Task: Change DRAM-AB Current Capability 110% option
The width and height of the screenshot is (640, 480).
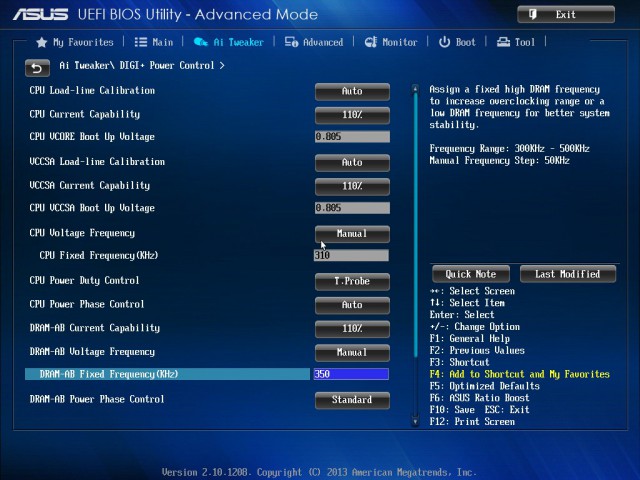Action: click(x=352, y=329)
